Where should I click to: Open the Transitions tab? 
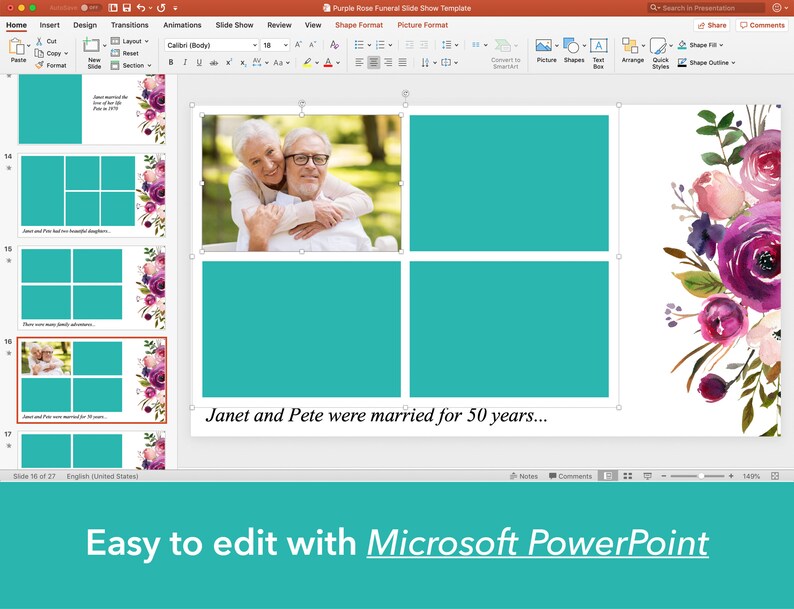130,25
